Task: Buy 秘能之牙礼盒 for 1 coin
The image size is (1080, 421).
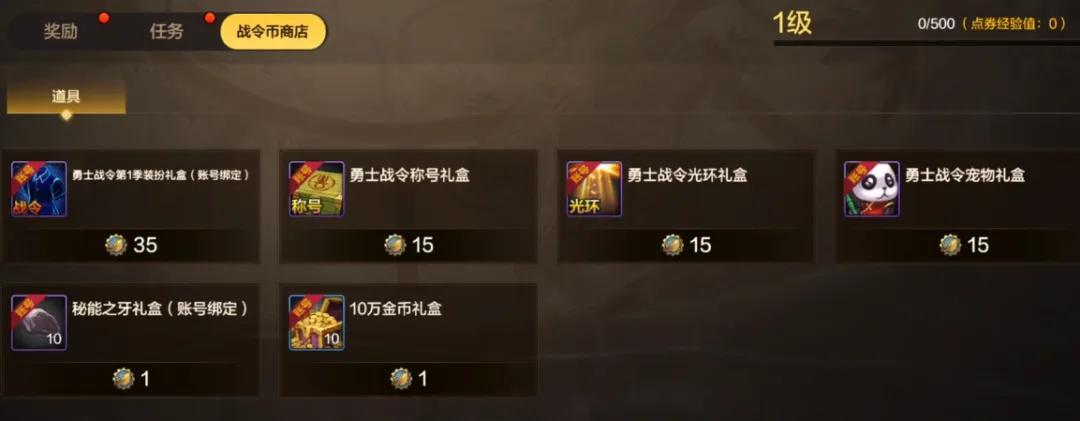Action: (x=131, y=378)
